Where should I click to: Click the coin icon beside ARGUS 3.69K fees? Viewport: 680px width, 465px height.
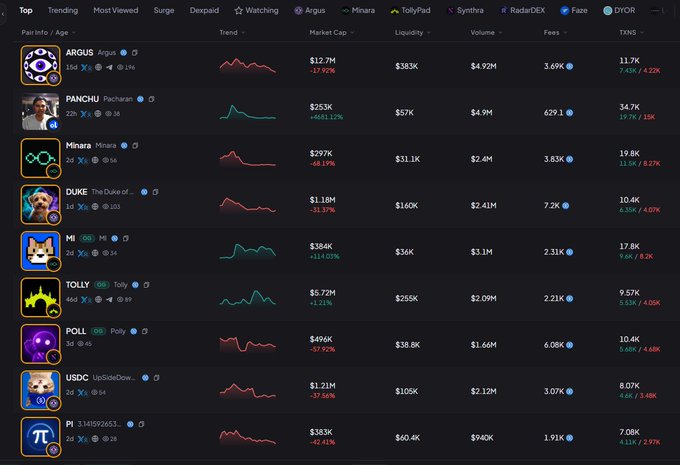click(569, 66)
